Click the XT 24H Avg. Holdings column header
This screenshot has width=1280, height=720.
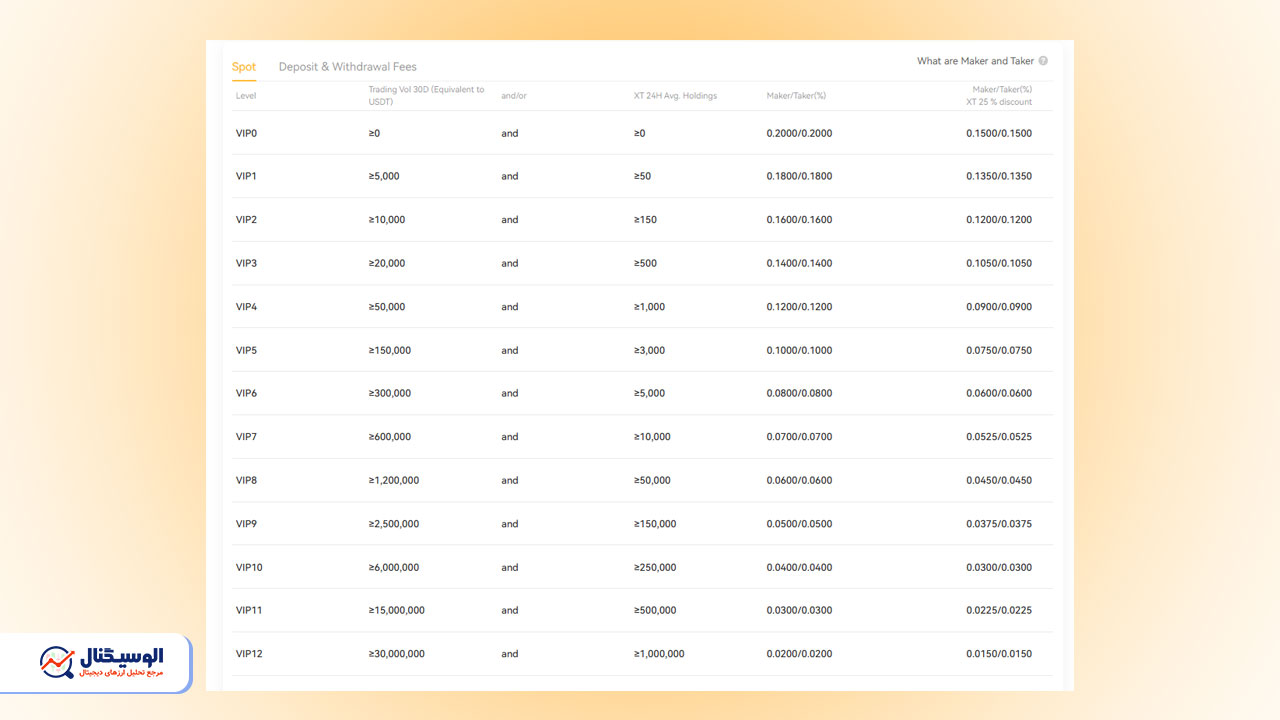tap(675, 96)
